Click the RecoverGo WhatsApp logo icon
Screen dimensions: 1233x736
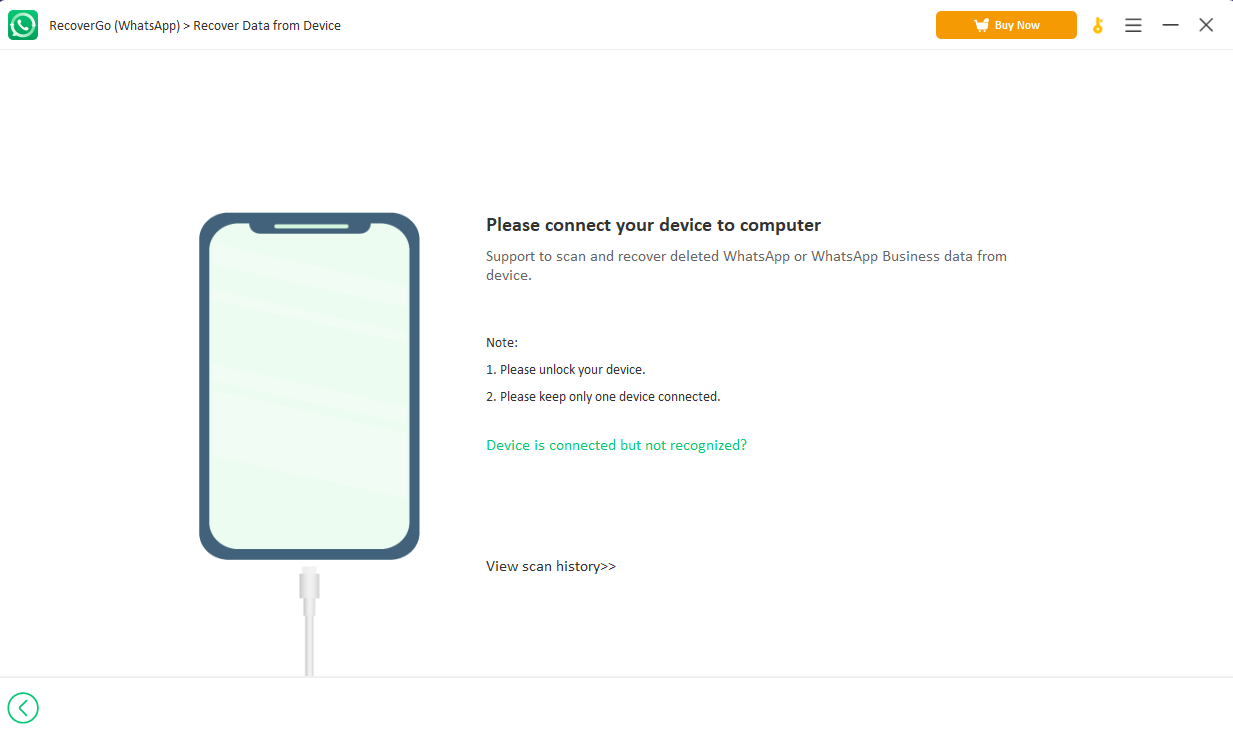coord(23,25)
